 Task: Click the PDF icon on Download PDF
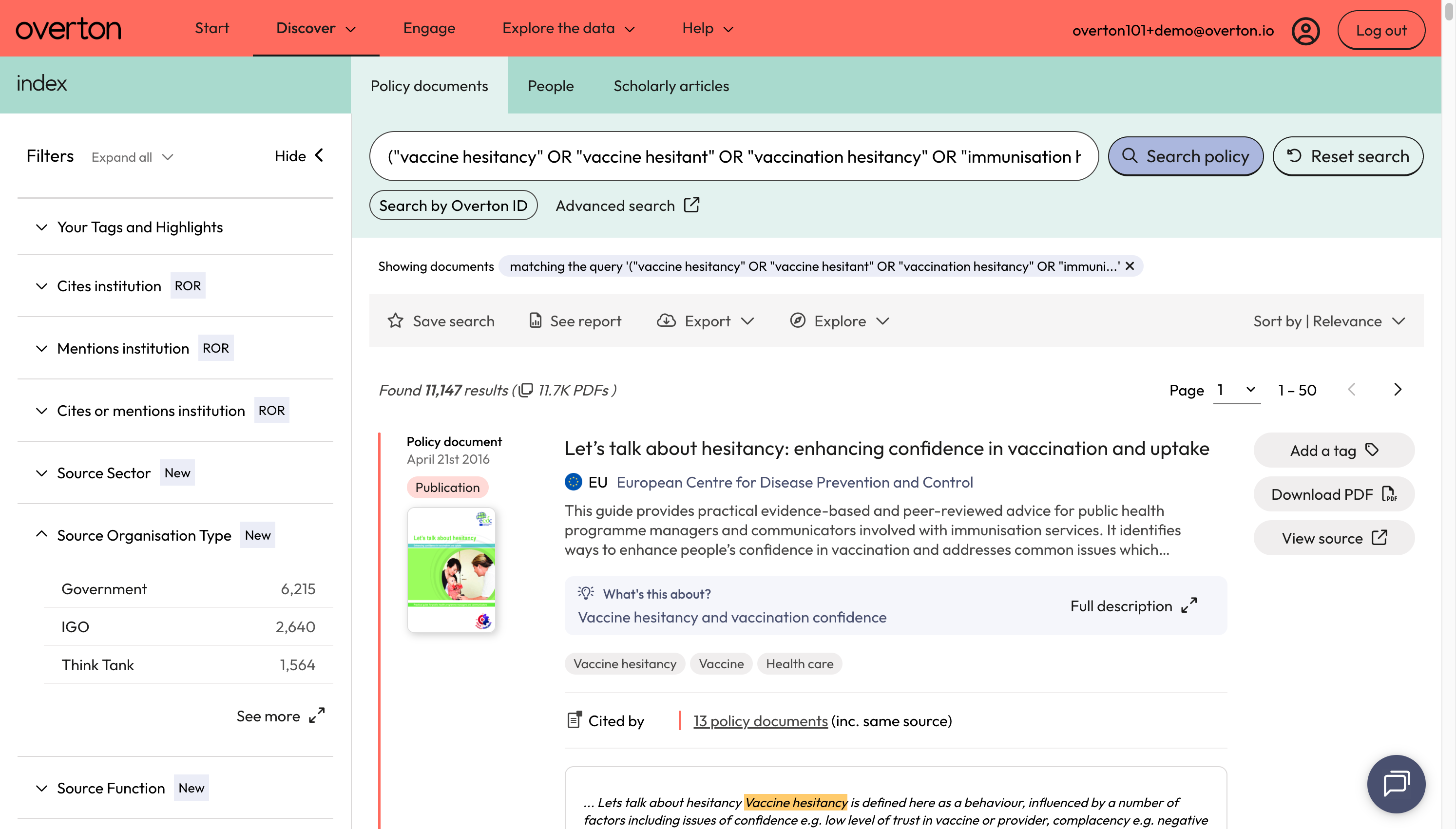(1389, 493)
